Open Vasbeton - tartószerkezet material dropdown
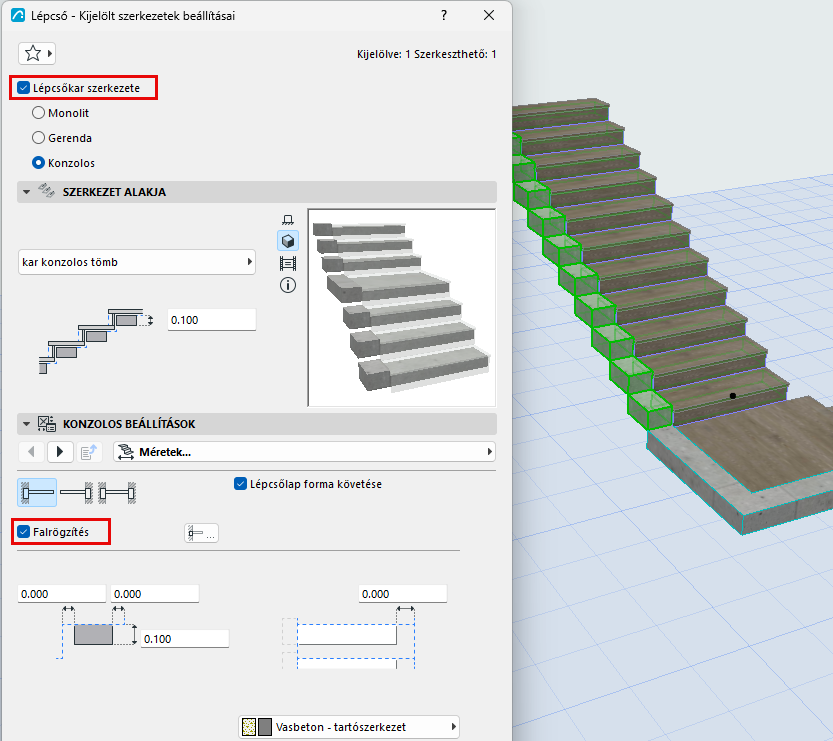 tap(349, 727)
